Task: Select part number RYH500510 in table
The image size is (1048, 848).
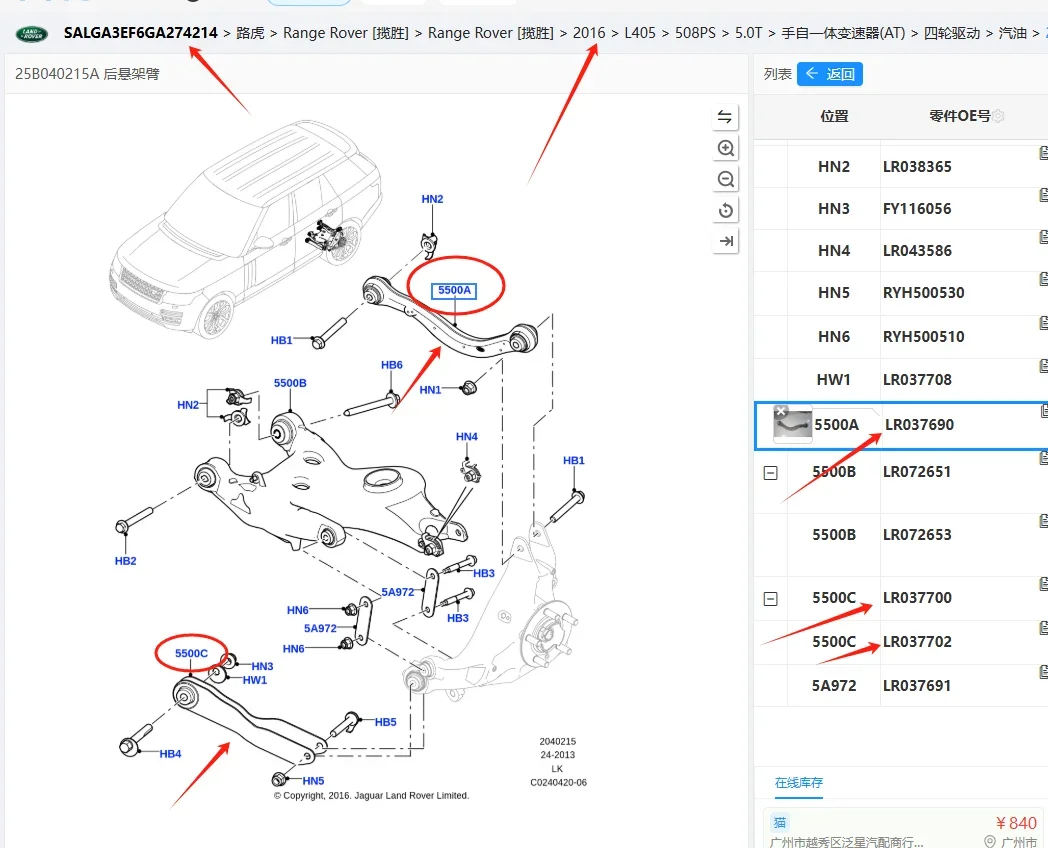Action: 924,337
